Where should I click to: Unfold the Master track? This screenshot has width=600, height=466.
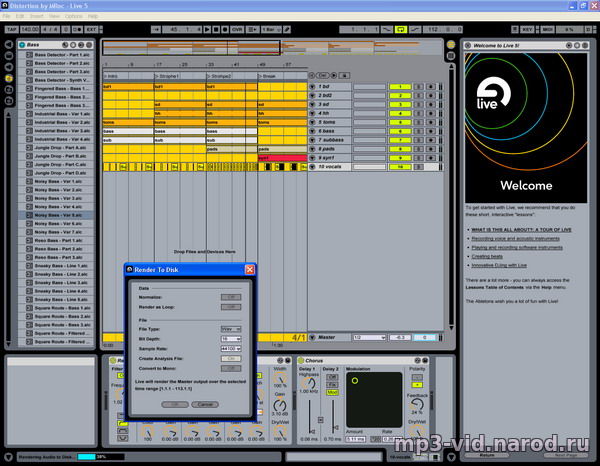[x=312, y=337]
